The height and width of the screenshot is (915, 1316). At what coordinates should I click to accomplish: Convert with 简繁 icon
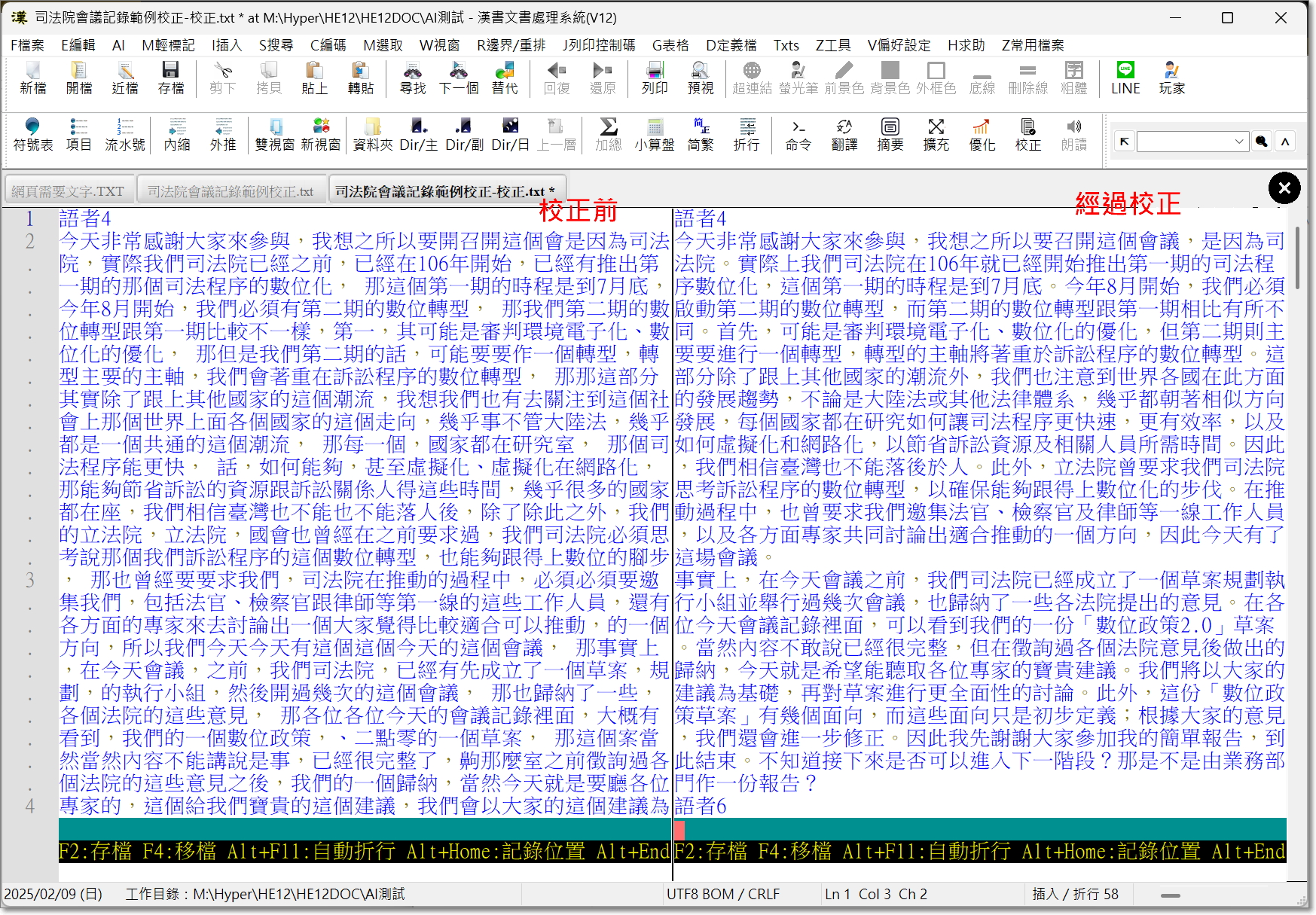(x=701, y=135)
